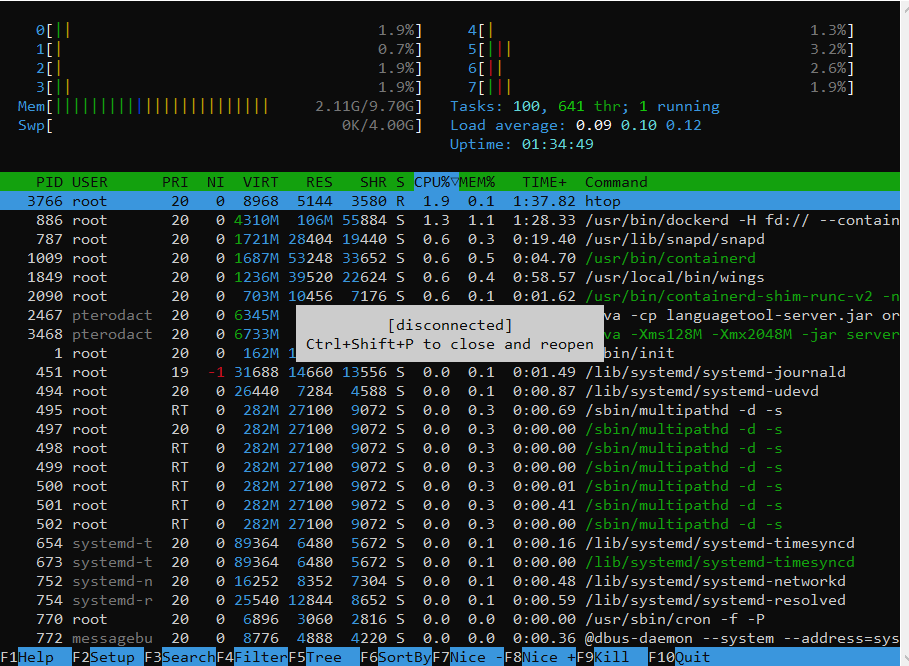The height and width of the screenshot is (666, 909).
Task: Select the /usr/bin/dockerd process row
Action: (450, 220)
